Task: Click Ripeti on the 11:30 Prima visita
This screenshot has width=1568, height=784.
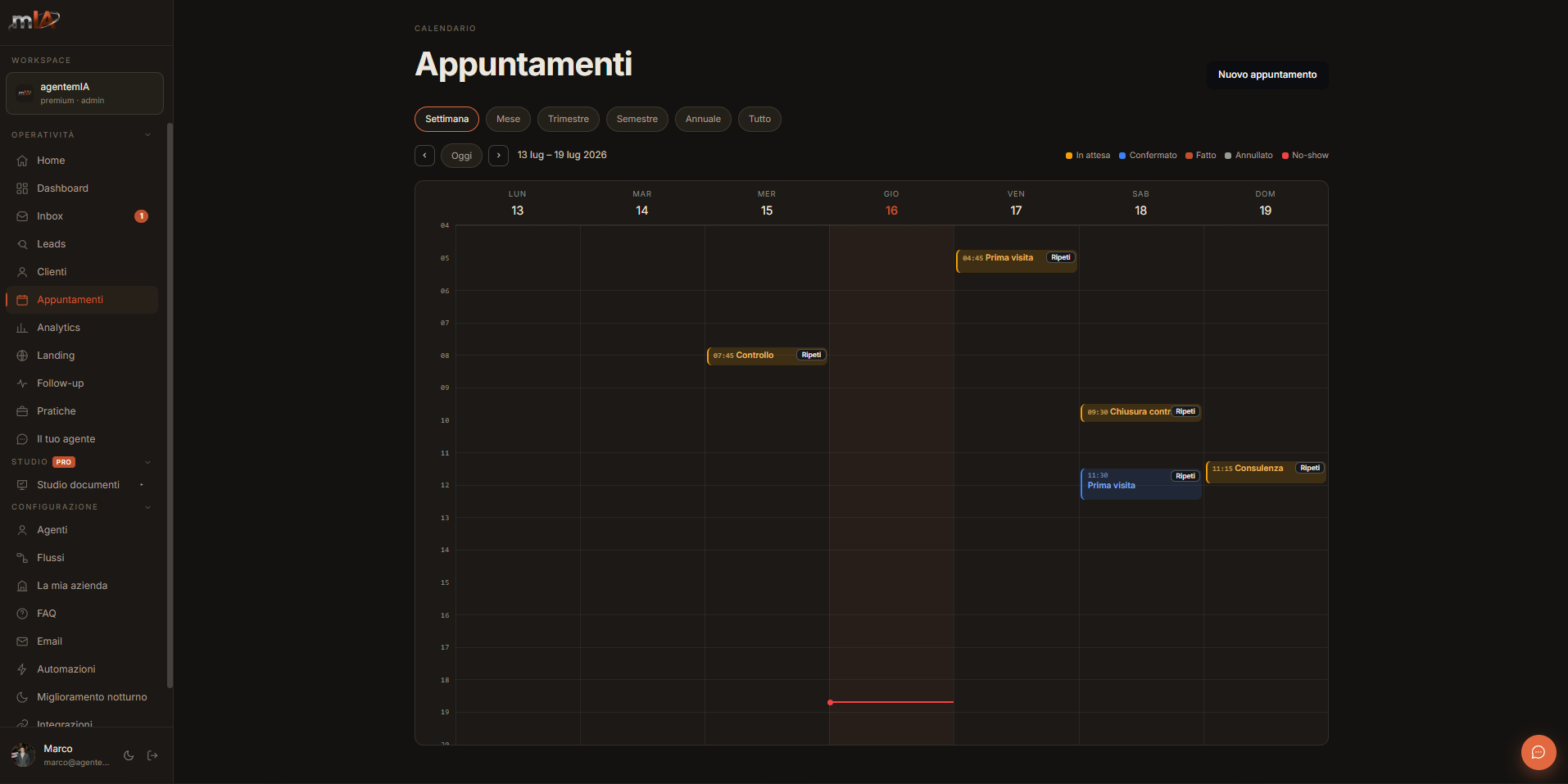Action: click(x=1185, y=476)
